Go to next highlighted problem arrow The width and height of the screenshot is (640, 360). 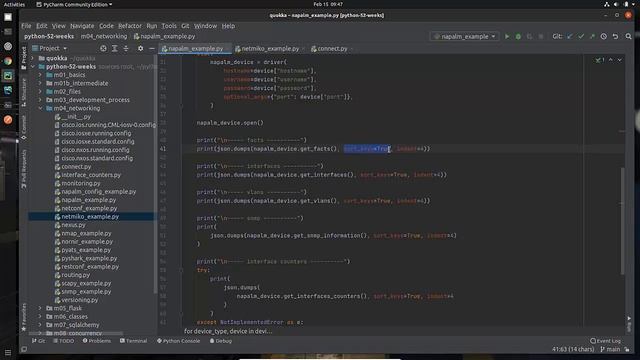pyautogui.click(x=620, y=60)
